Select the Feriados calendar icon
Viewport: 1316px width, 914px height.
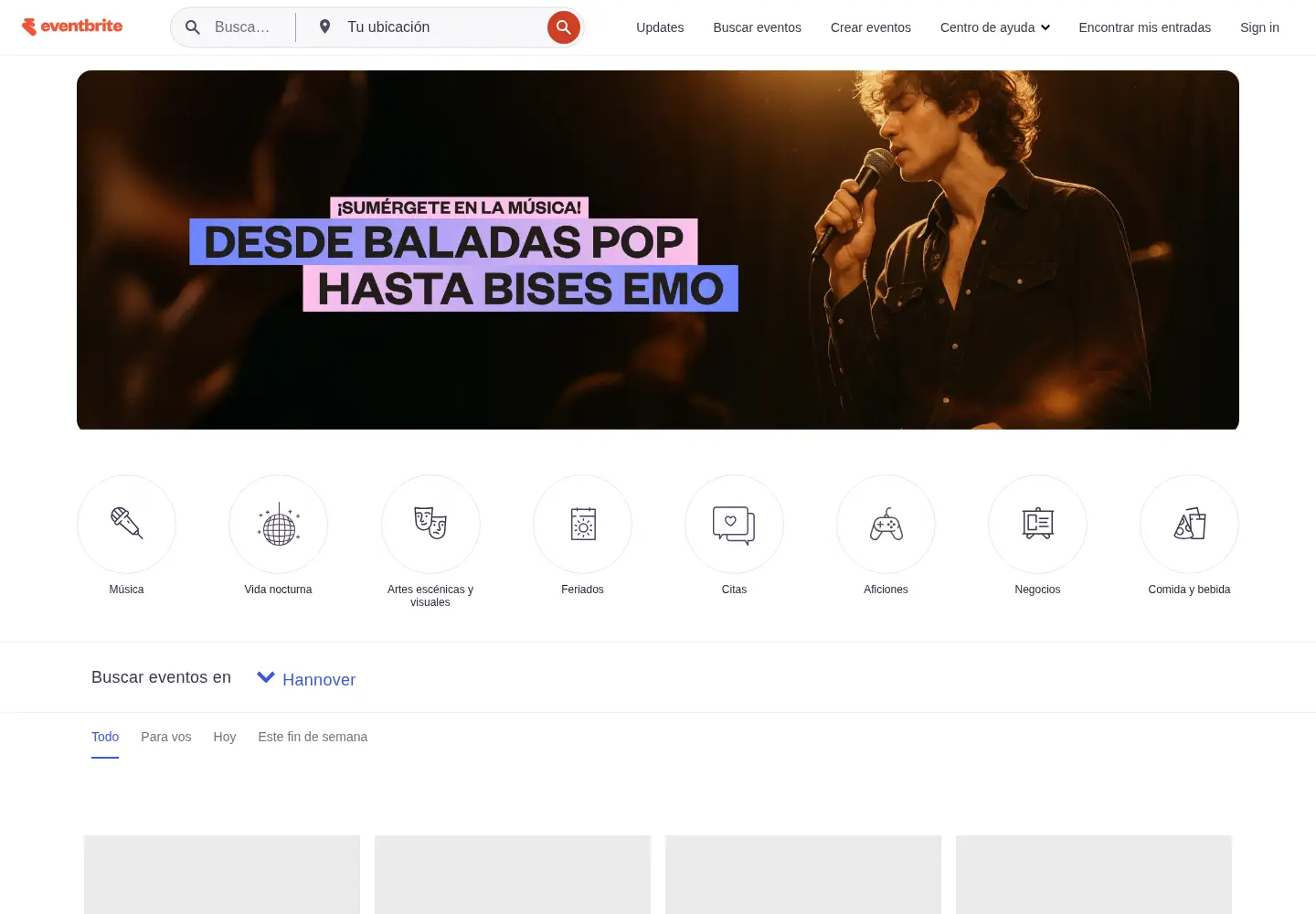pyautogui.click(x=582, y=524)
